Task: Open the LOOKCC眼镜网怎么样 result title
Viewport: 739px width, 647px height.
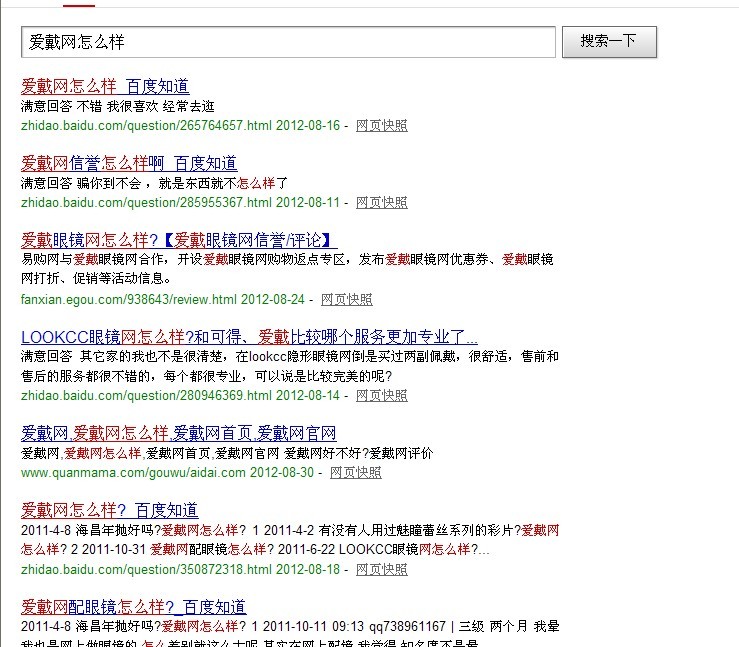Action: coord(249,337)
